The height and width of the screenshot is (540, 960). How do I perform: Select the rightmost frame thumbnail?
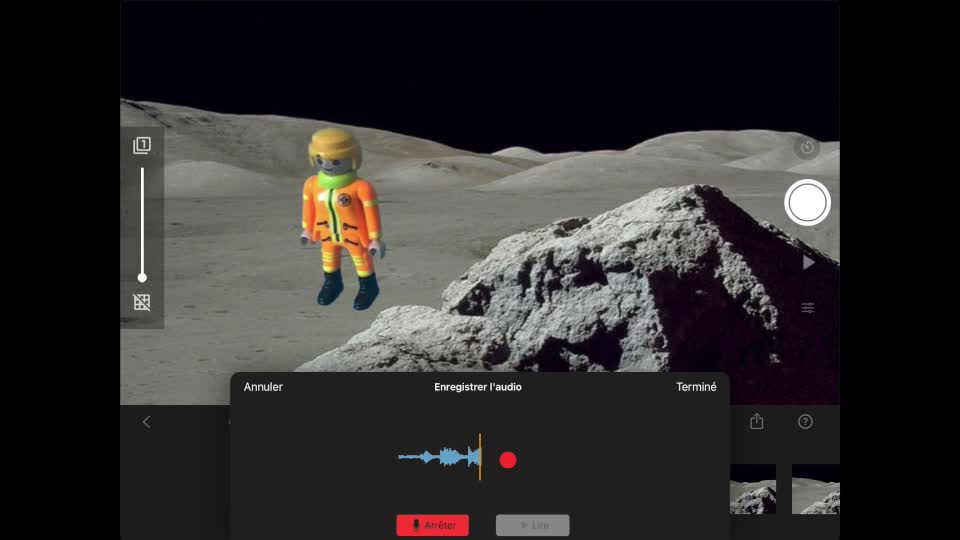[815, 489]
